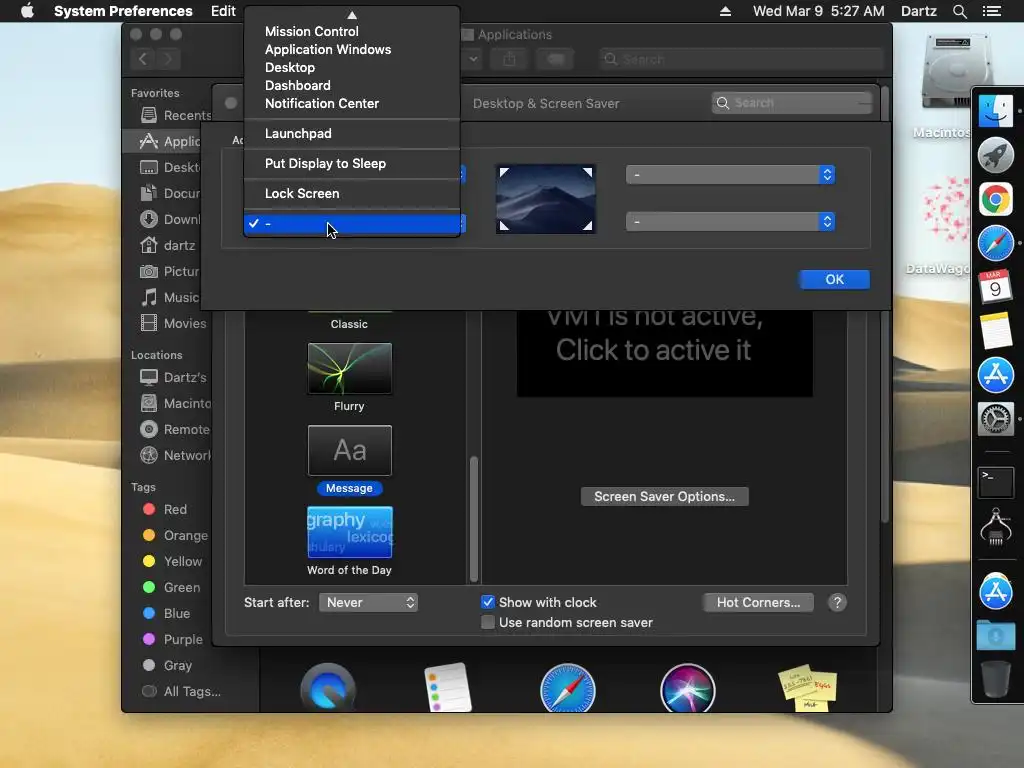Open Recents in Finder sidebar
The image size is (1024, 768).
175,115
